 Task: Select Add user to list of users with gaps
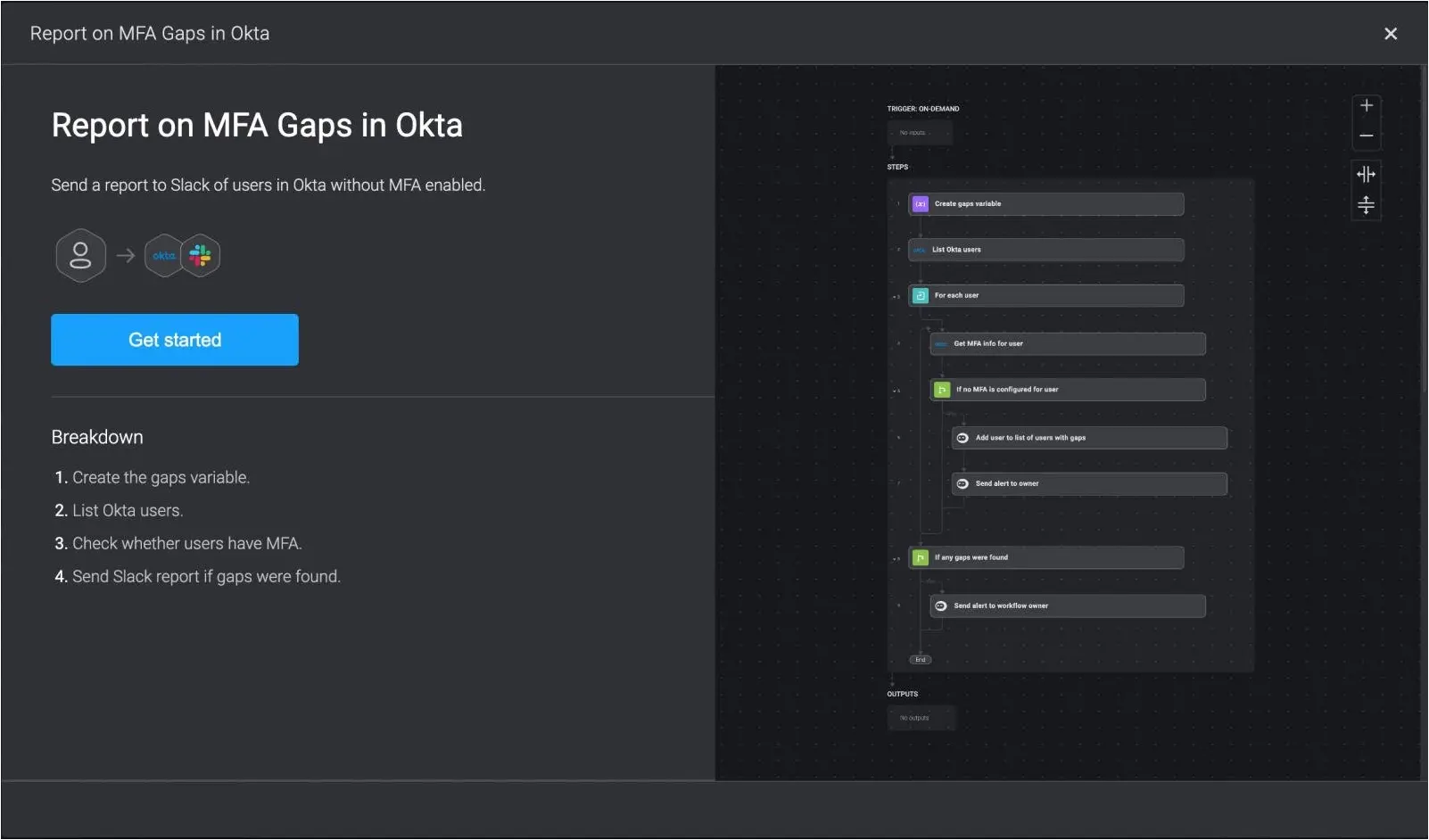pyautogui.click(x=1089, y=438)
